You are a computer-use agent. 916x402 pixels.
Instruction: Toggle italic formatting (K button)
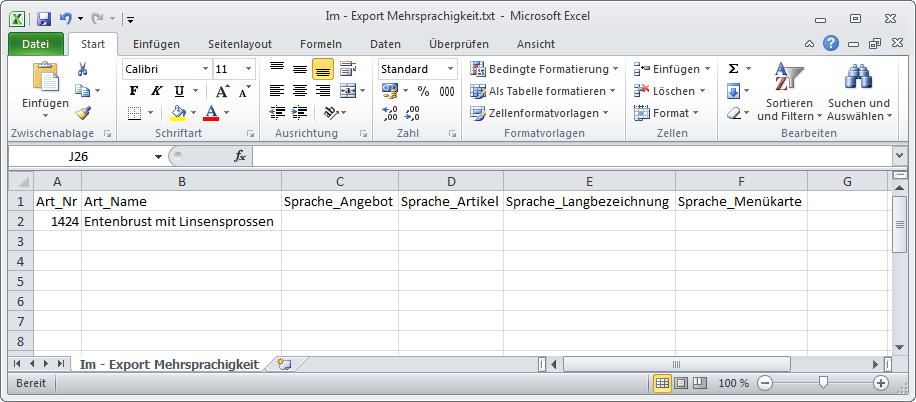[156, 91]
